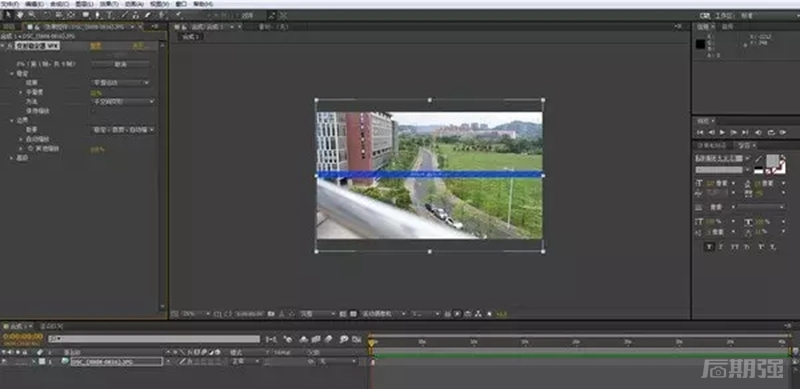Screen dimensions: 800x389
Task: Select the Zoom magnifier tool
Action: click(32, 15)
